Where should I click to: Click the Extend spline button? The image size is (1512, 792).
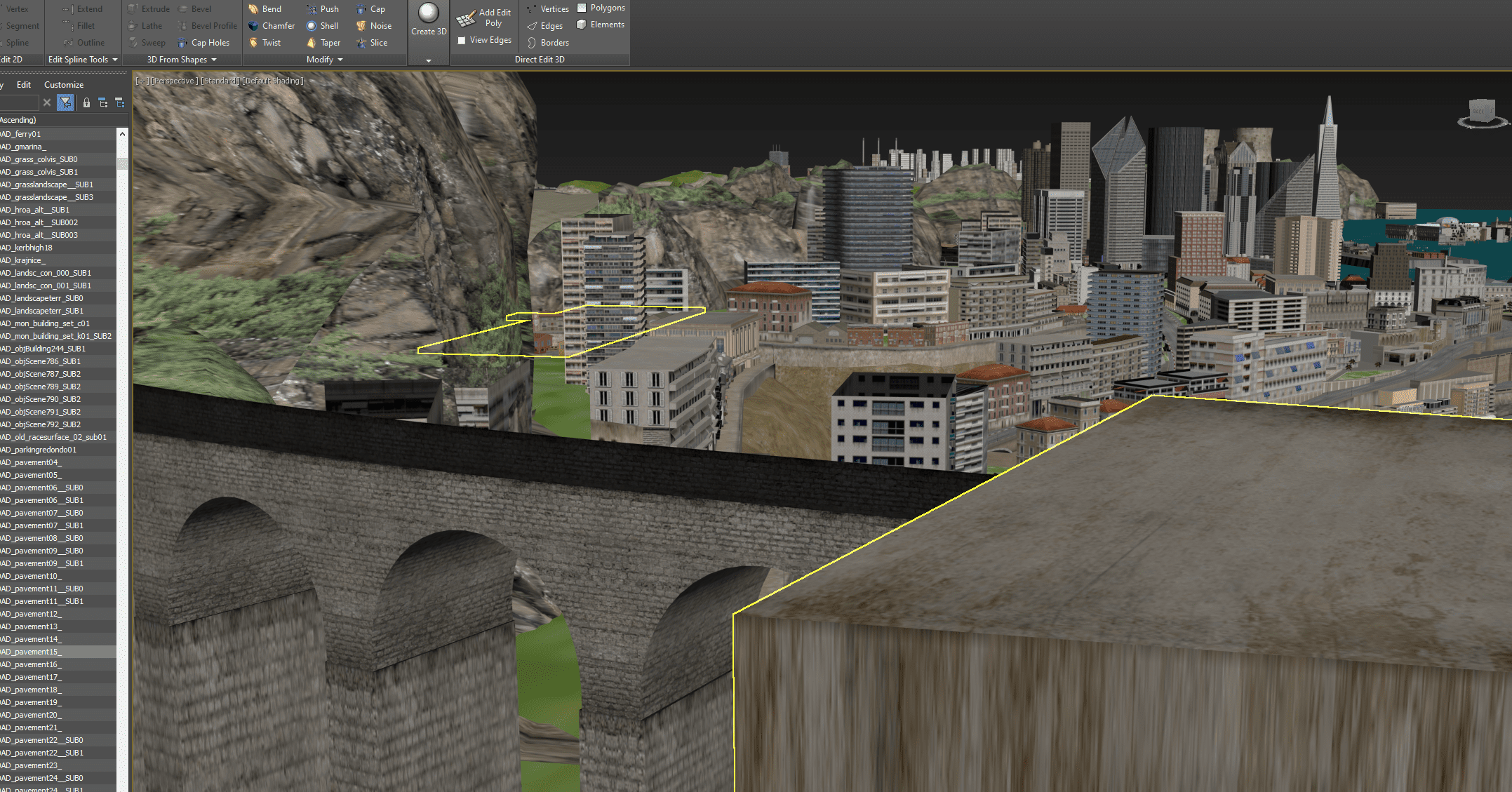pyautogui.click(x=83, y=9)
